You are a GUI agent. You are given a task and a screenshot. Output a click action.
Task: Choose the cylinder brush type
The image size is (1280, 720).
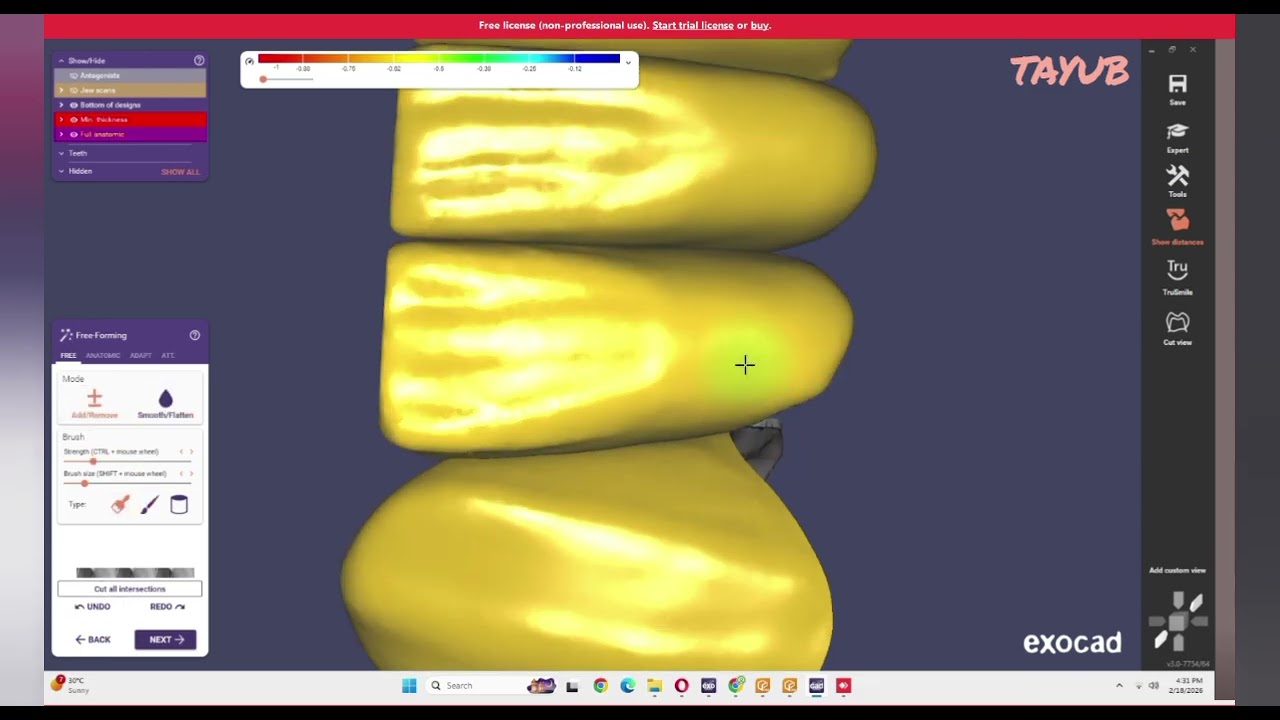[x=179, y=505]
